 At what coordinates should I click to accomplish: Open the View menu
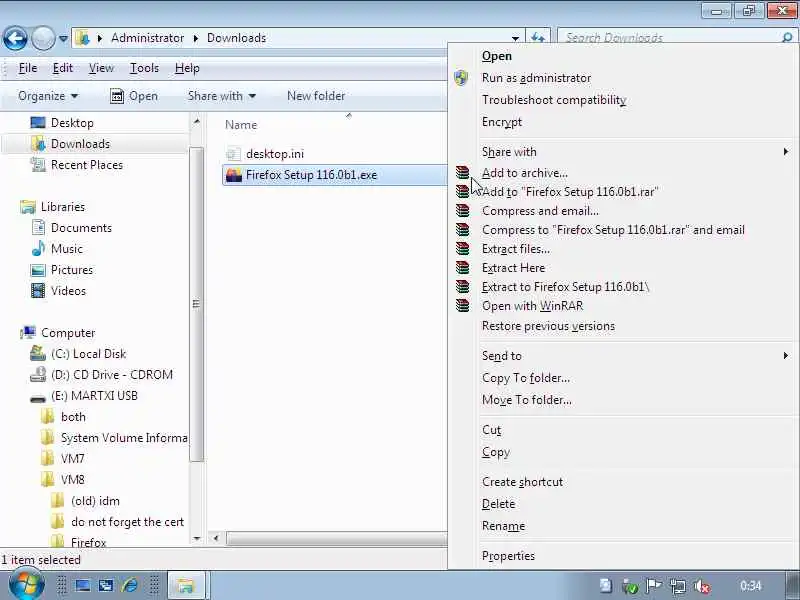[x=101, y=68]
